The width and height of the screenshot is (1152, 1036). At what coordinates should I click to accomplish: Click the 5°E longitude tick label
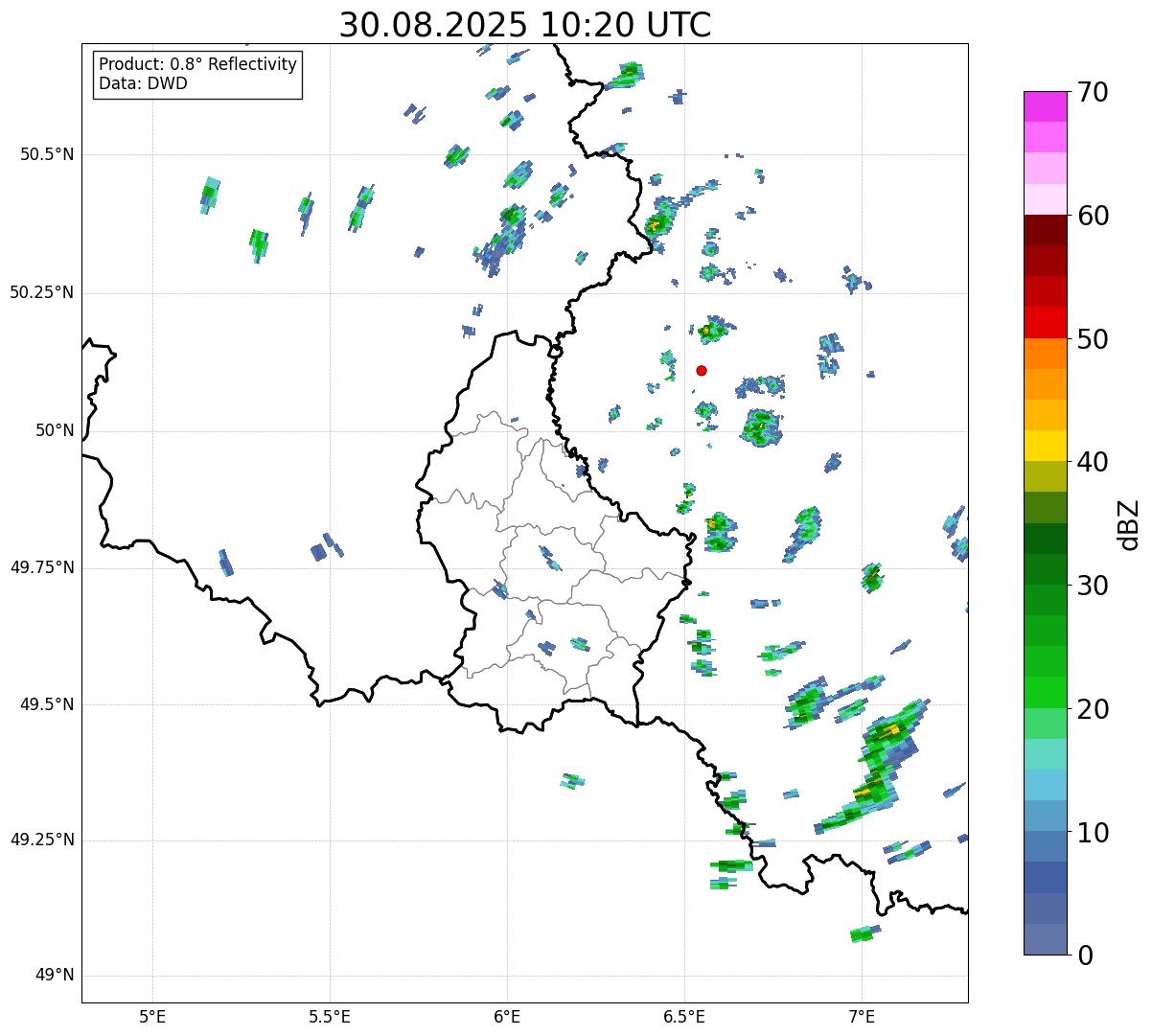pyautogui.click(x=152, y=1016)
